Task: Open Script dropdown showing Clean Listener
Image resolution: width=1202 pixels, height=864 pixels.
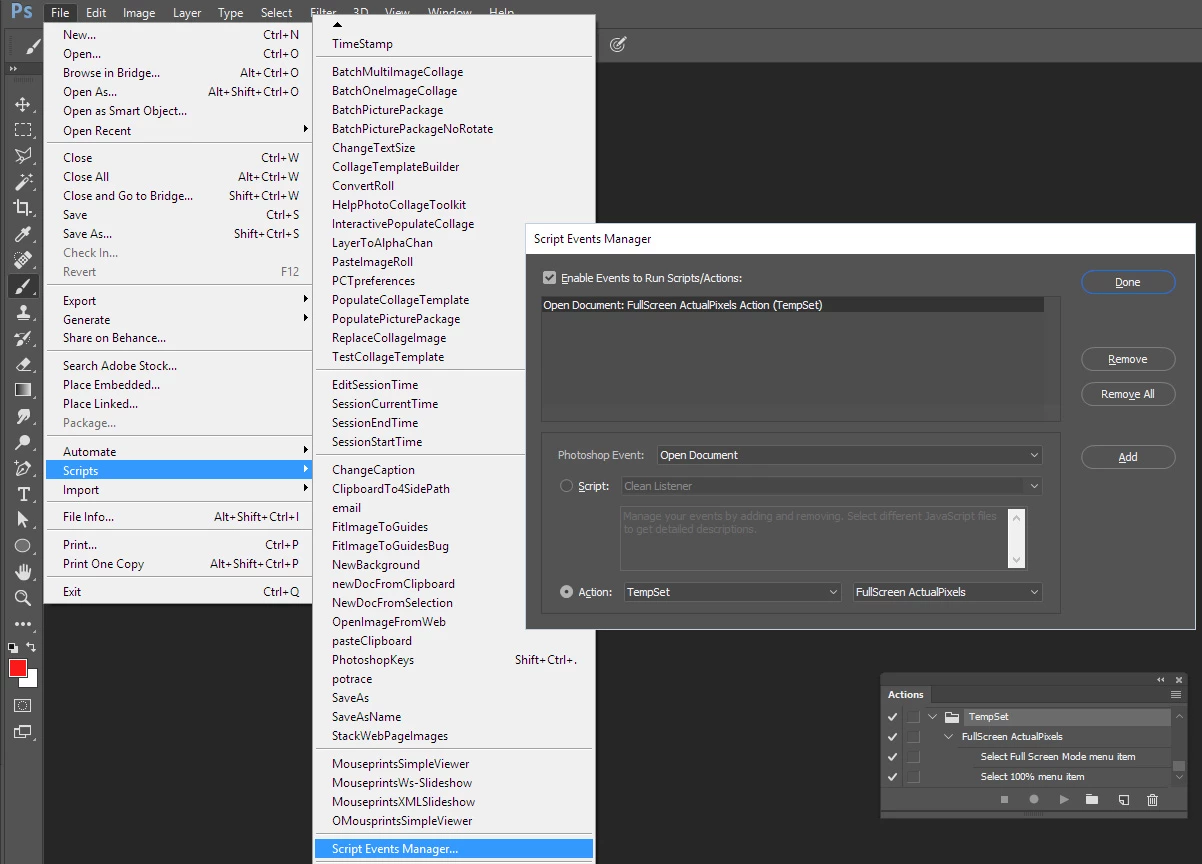Action: [832, 486]
